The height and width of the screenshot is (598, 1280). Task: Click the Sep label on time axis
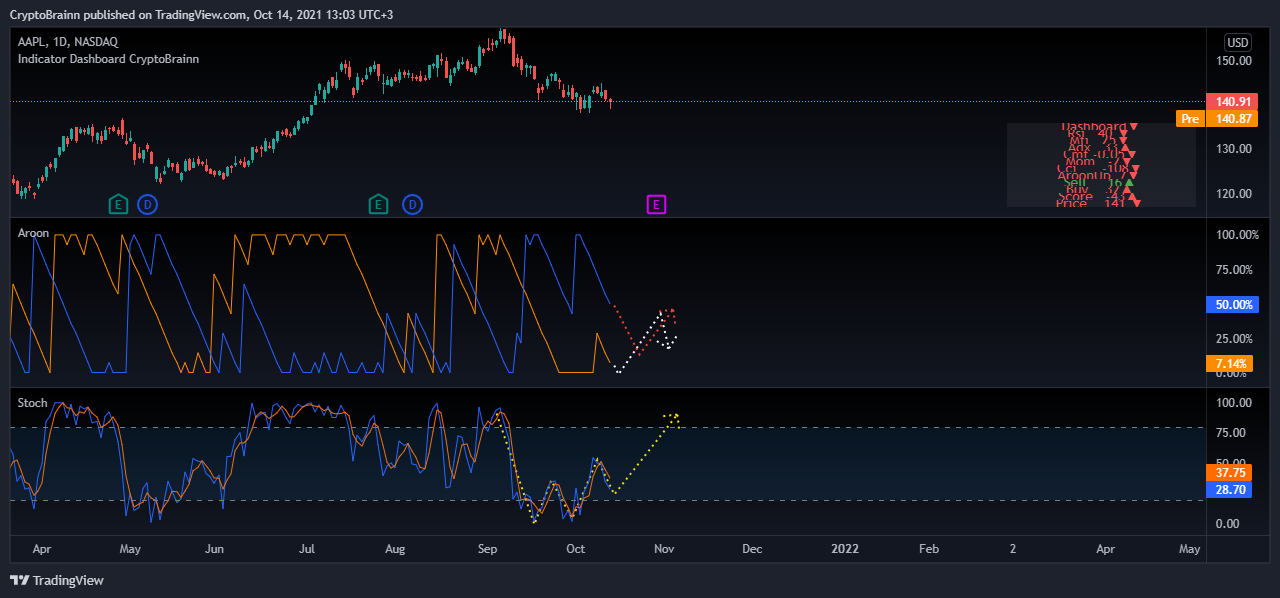488,549
